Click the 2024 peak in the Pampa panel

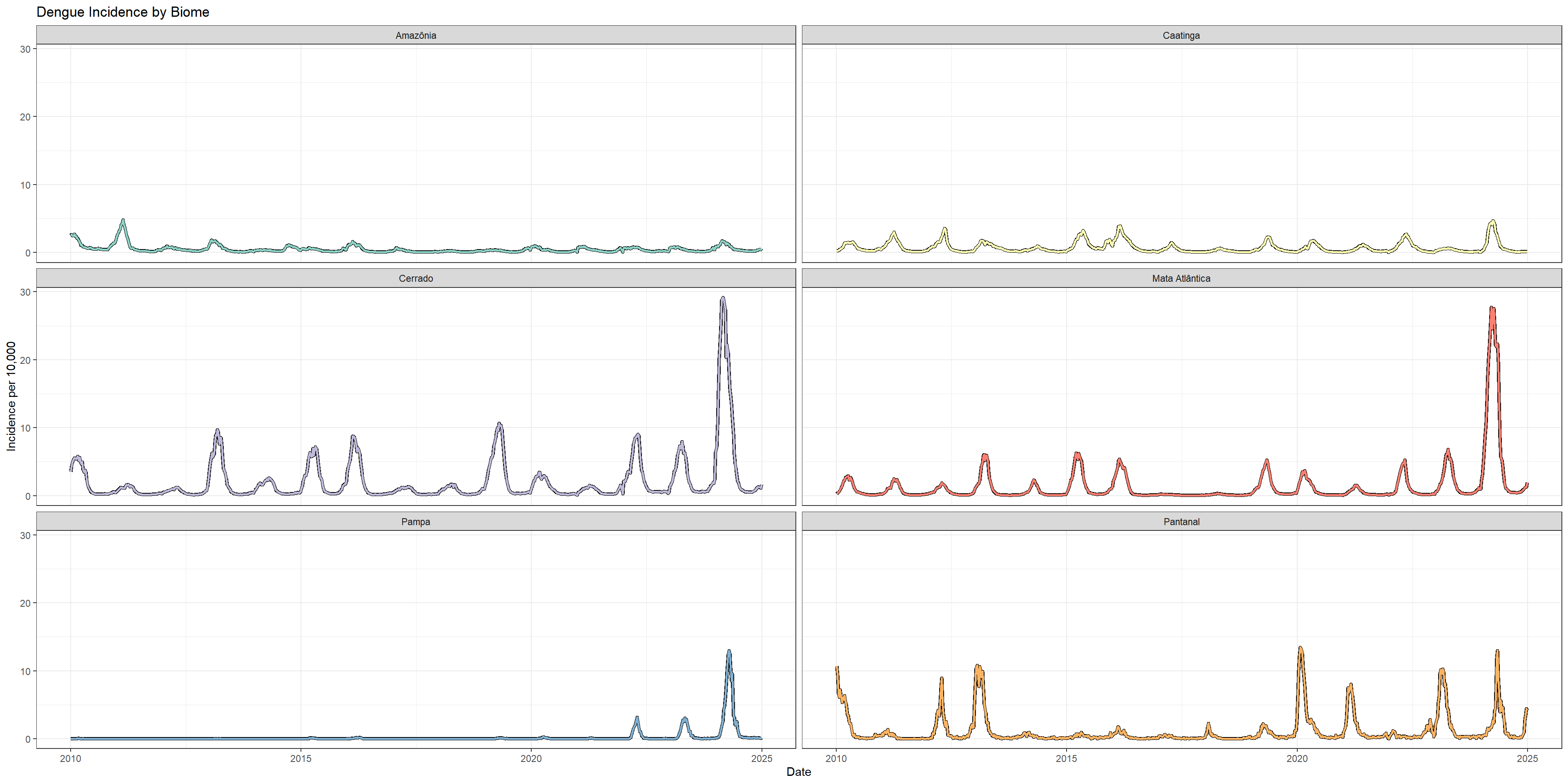pos(728,651)
